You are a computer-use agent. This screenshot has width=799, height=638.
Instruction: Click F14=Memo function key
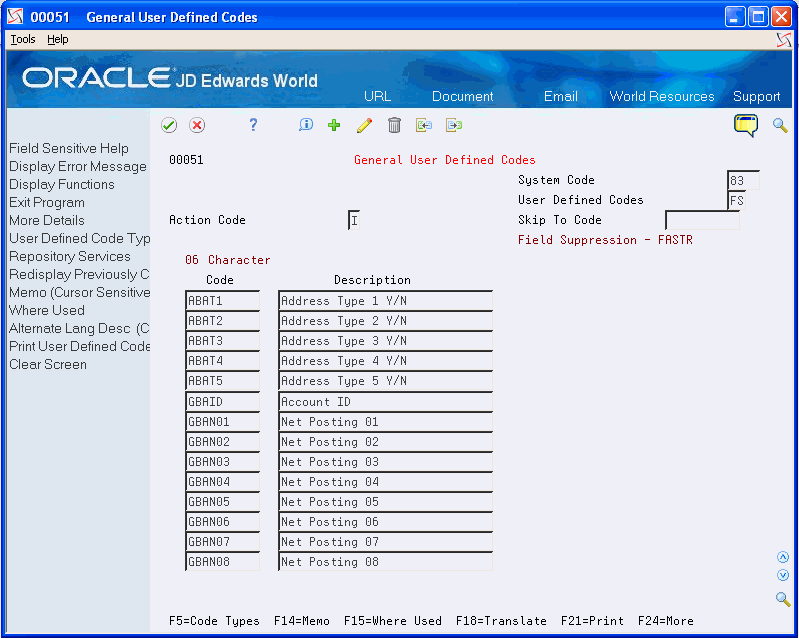pyautogui.click(x=302, y=621)
